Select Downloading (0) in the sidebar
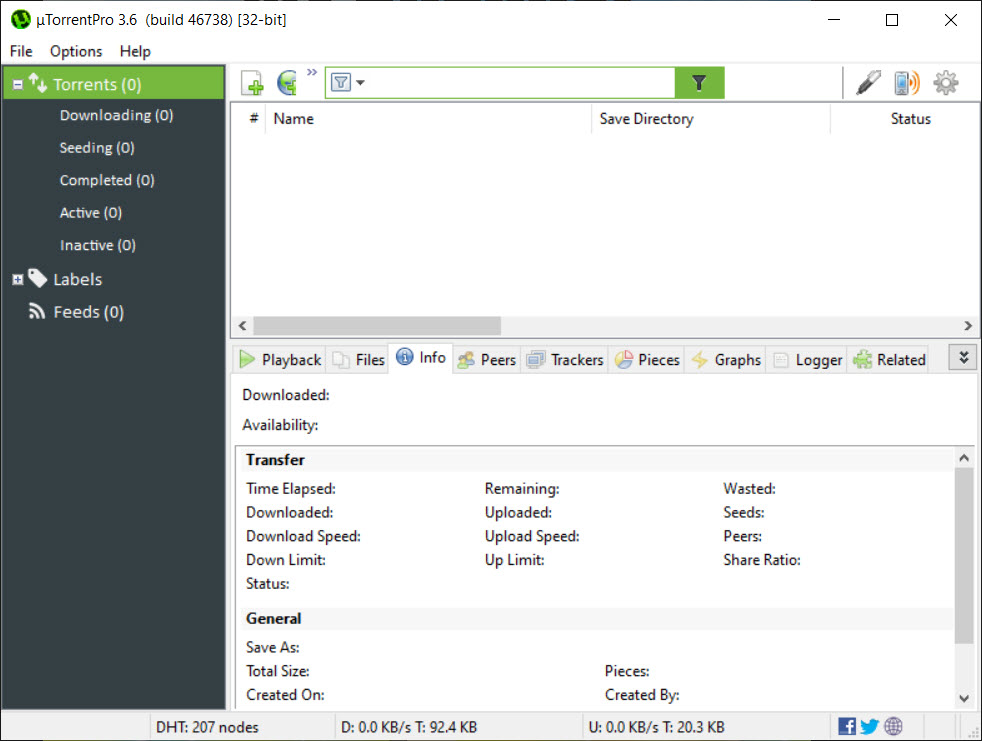 pos(116,115)
